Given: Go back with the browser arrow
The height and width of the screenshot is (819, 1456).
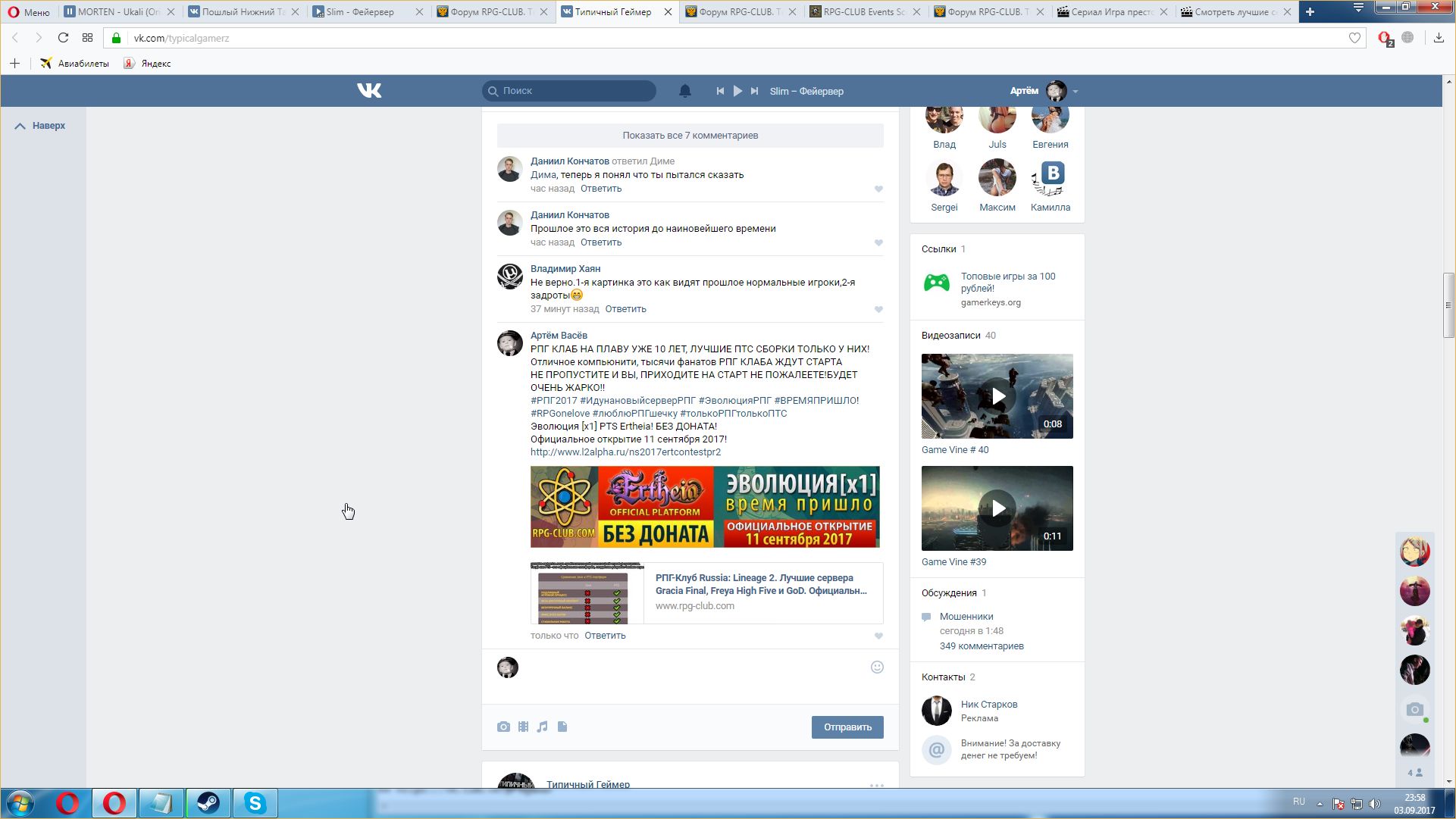Looking at the screenshot, I should 15,38.
